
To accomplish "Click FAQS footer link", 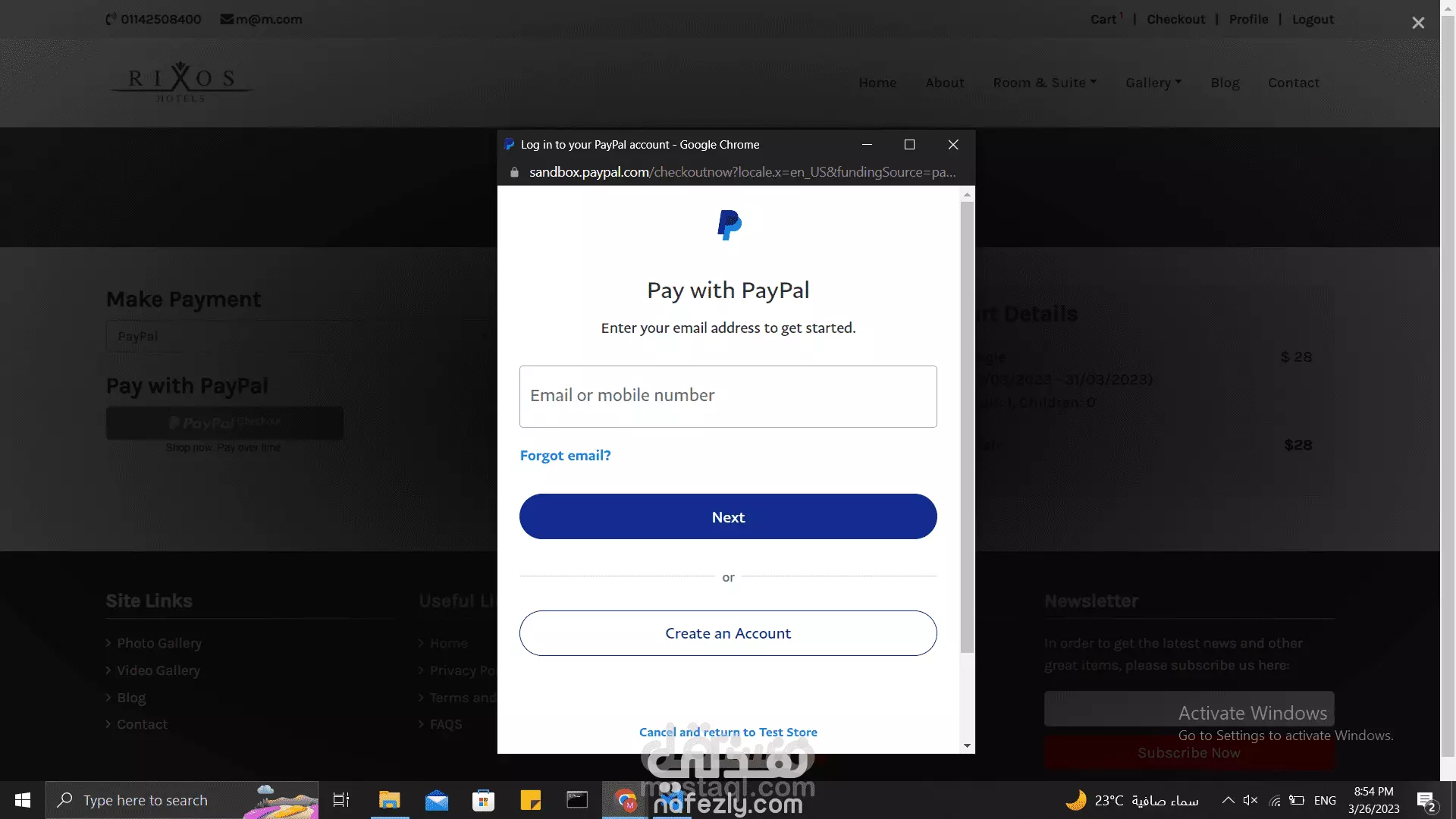I will [446, 724].
